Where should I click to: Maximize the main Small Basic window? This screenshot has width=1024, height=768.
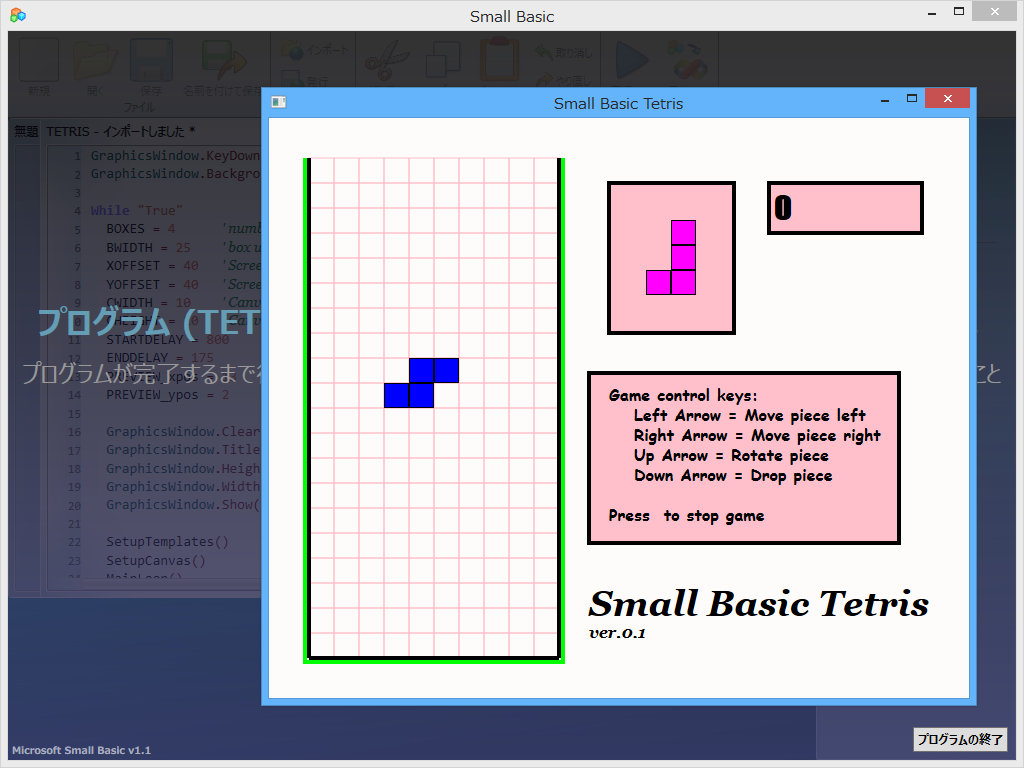tap(959, 11)
